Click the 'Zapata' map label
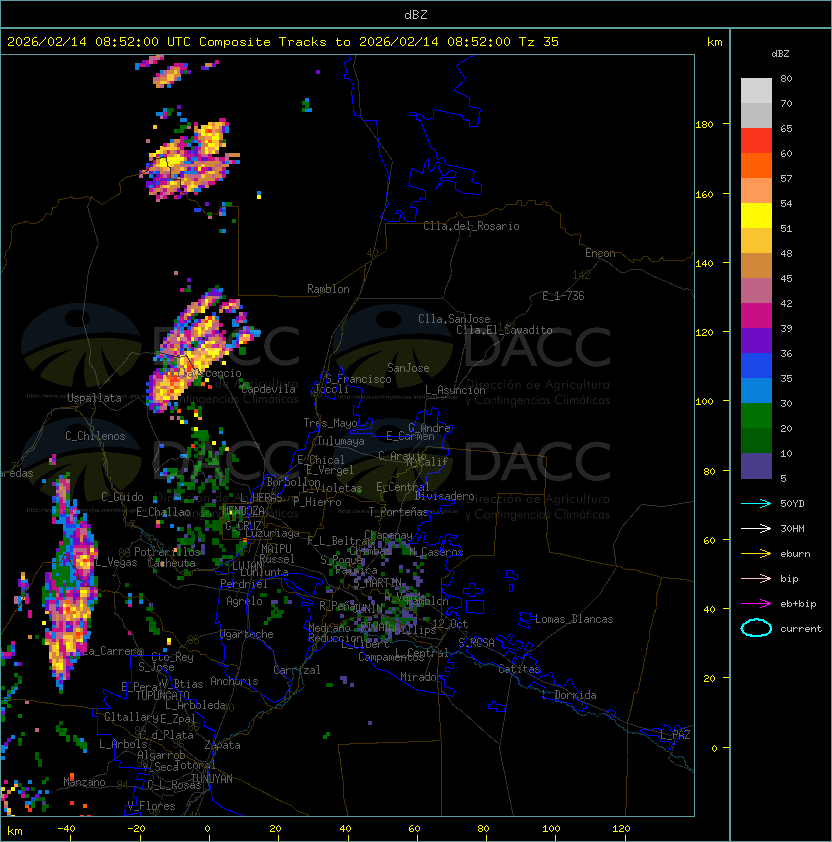This screenshot has height=842, width=832. (x=222, y=745)
